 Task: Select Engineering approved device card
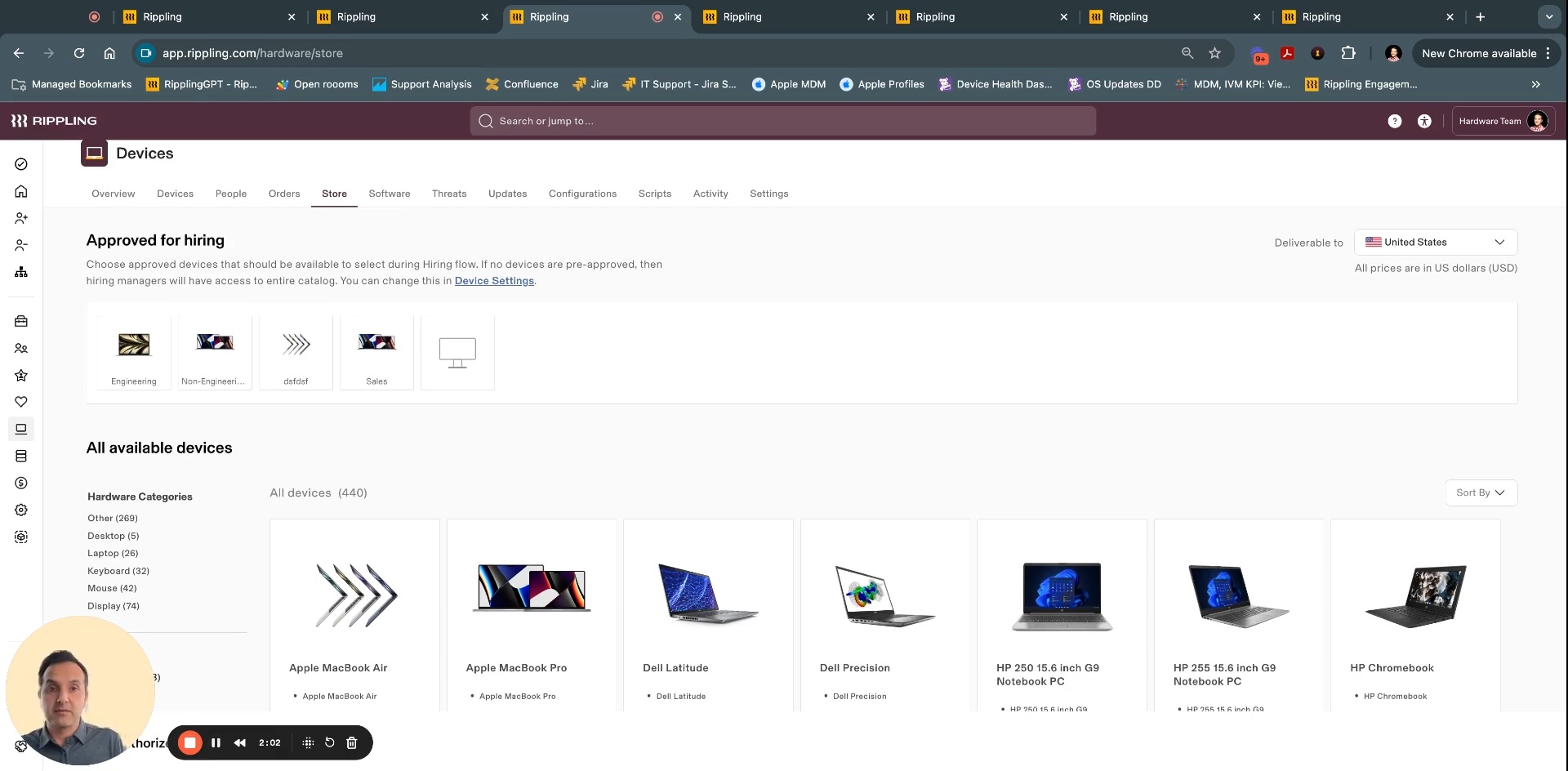click(134, 353)
